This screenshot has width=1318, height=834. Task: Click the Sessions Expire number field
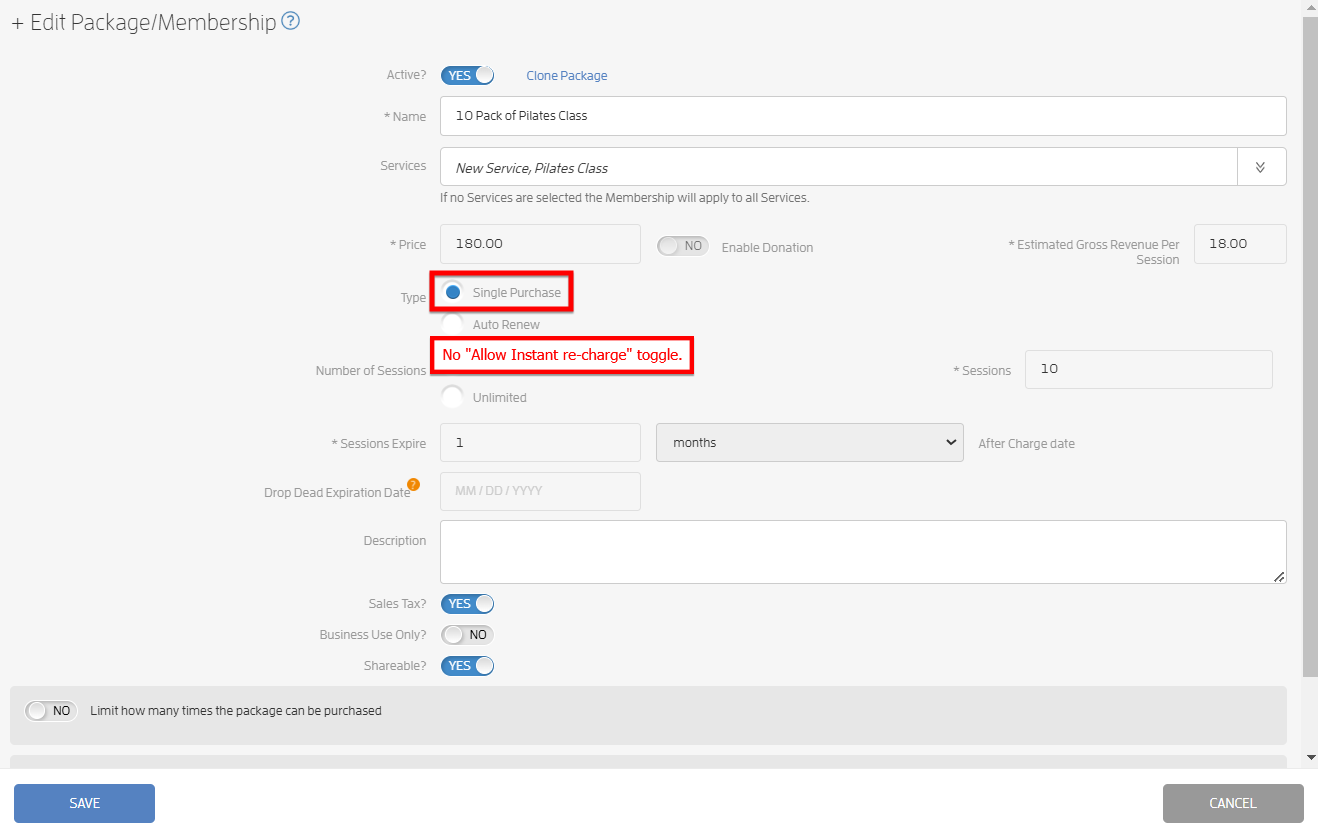[x=540, y=442]
